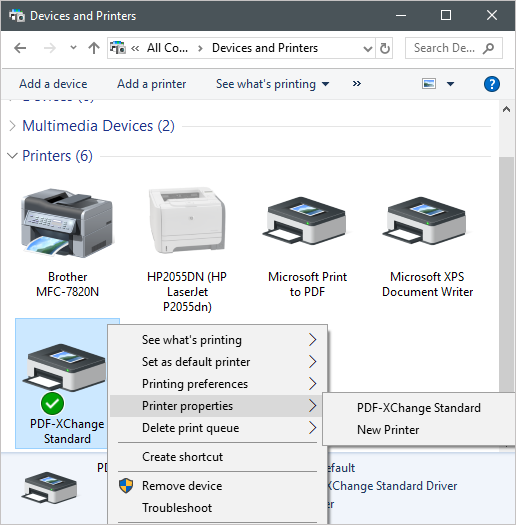This screenshot has height=525, width=516.
Task: Expand the address path chevrons
Action: 135,49
